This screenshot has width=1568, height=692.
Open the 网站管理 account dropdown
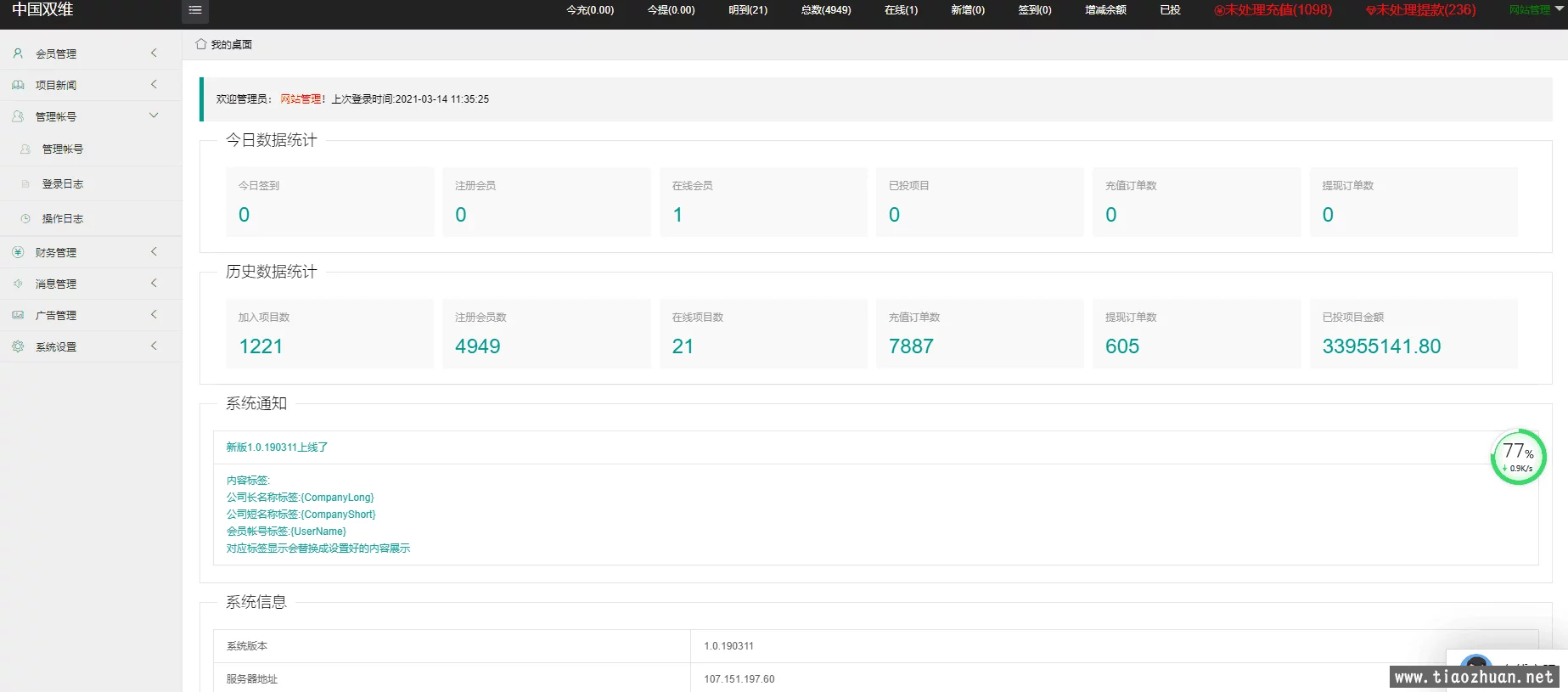point(1537,10)
